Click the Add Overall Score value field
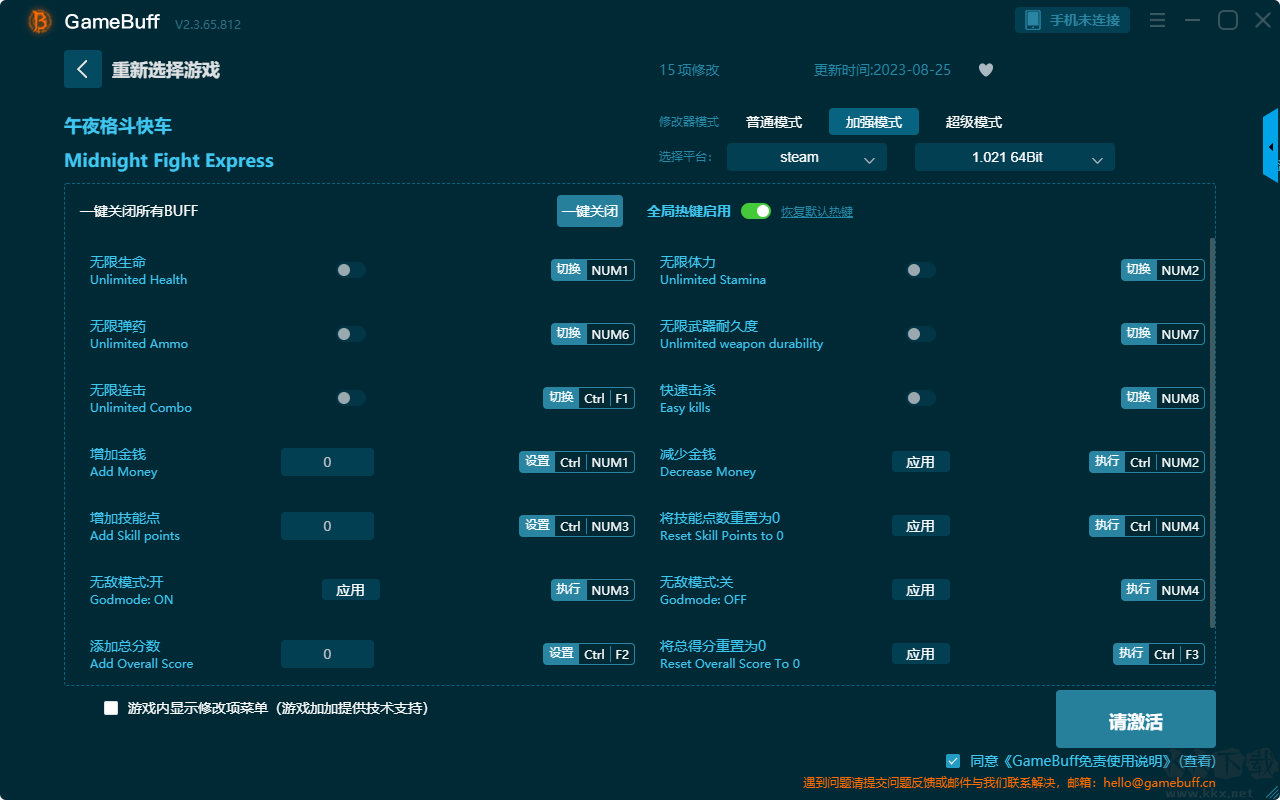Viewport: 1280px width, 800px height. (x=327, y=654)
